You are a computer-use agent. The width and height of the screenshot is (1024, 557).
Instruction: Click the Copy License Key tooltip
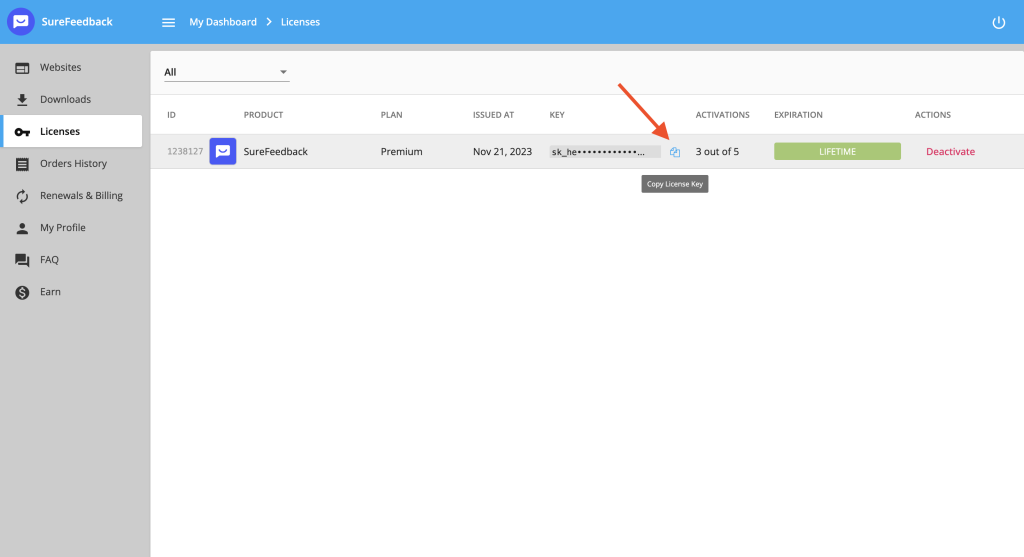(x=675, y=184)
